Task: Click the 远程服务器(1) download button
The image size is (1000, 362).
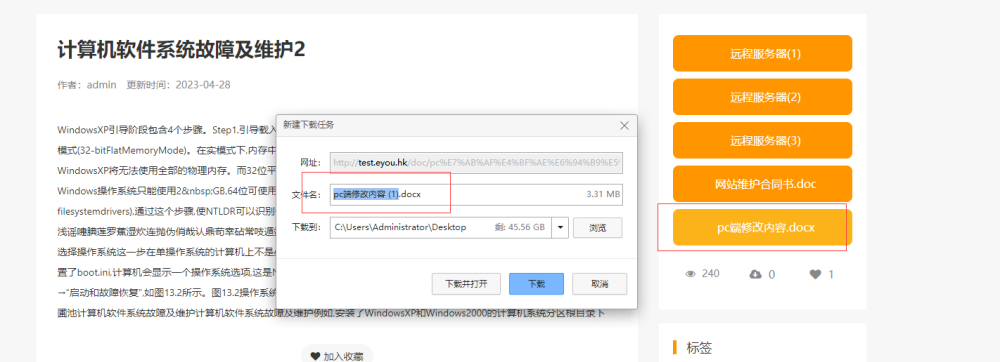Action: tap(762, 54)
